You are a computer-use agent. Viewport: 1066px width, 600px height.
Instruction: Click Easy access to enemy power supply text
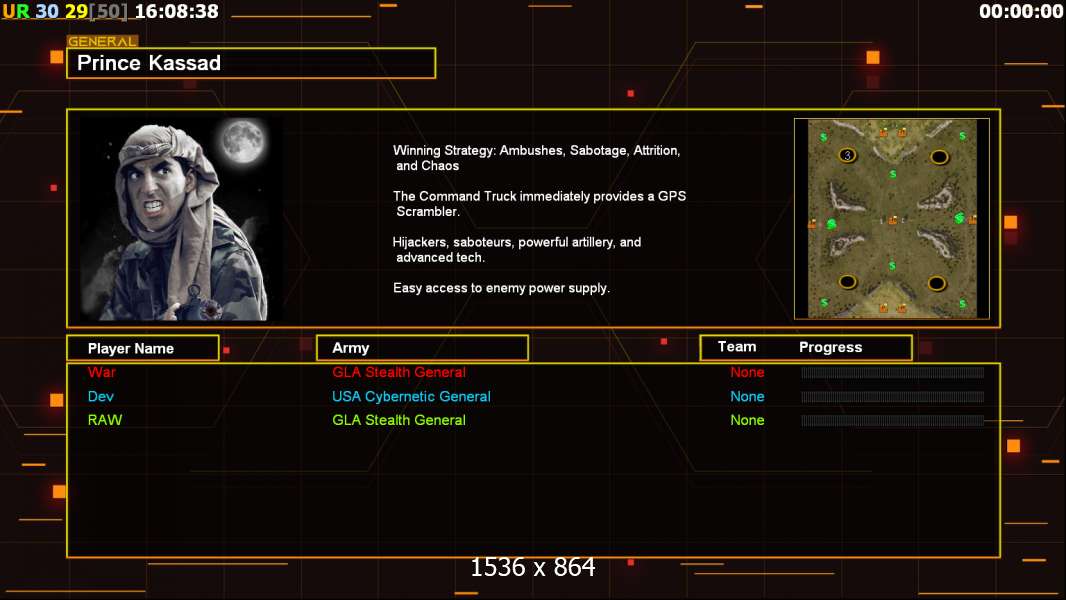tap(501, 288)
